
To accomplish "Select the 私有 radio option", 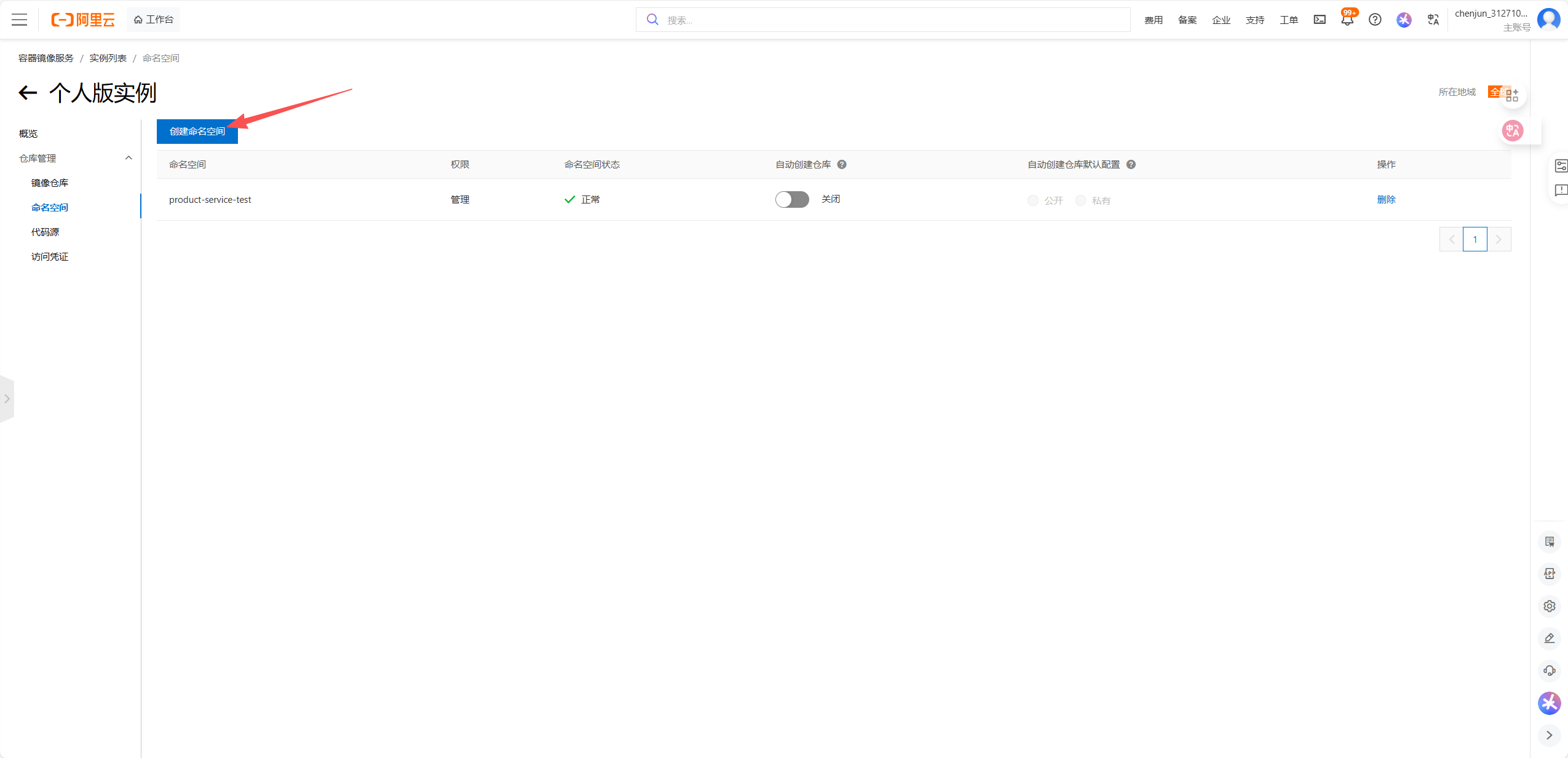I will point(1080,200).
